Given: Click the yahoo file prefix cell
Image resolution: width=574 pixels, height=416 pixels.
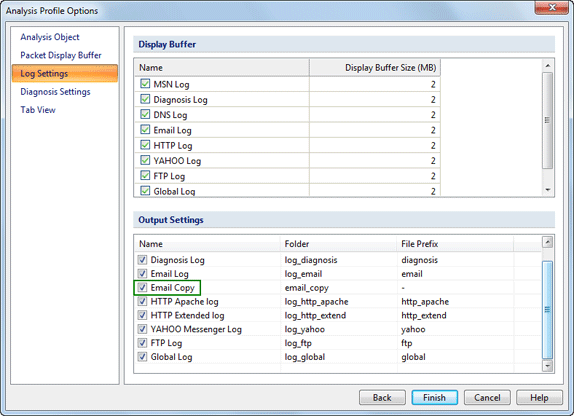Looking at the screenshot, I should tap(413, 329).
